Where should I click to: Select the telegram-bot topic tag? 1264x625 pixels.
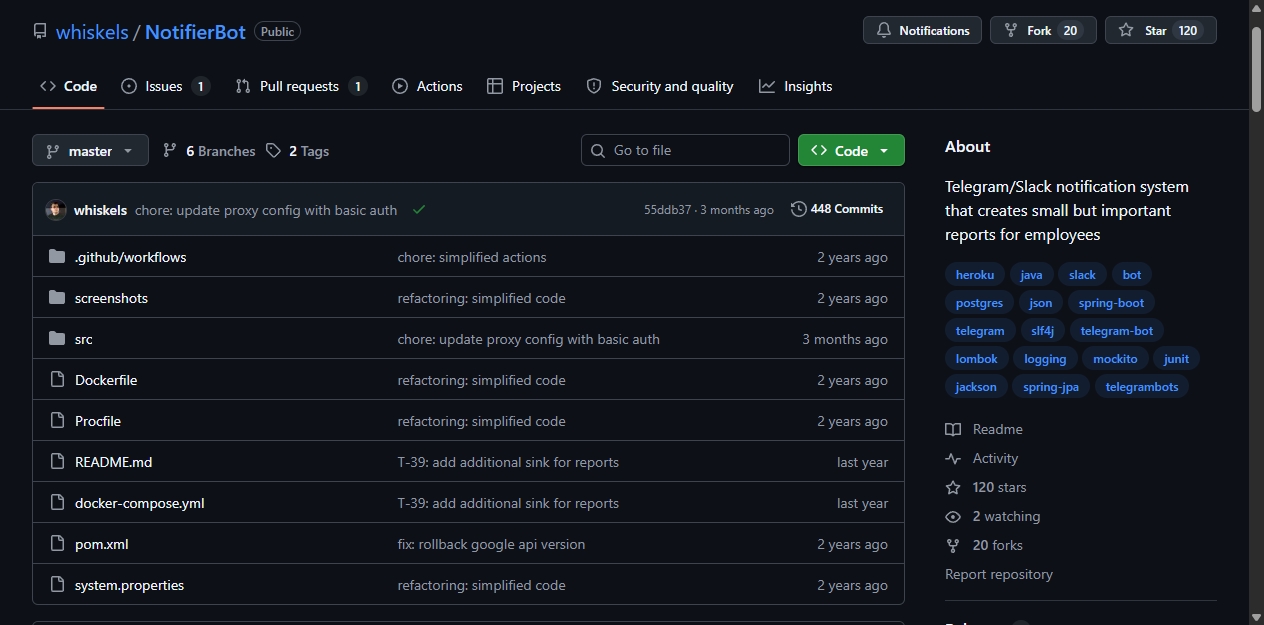click(1117, 330)
